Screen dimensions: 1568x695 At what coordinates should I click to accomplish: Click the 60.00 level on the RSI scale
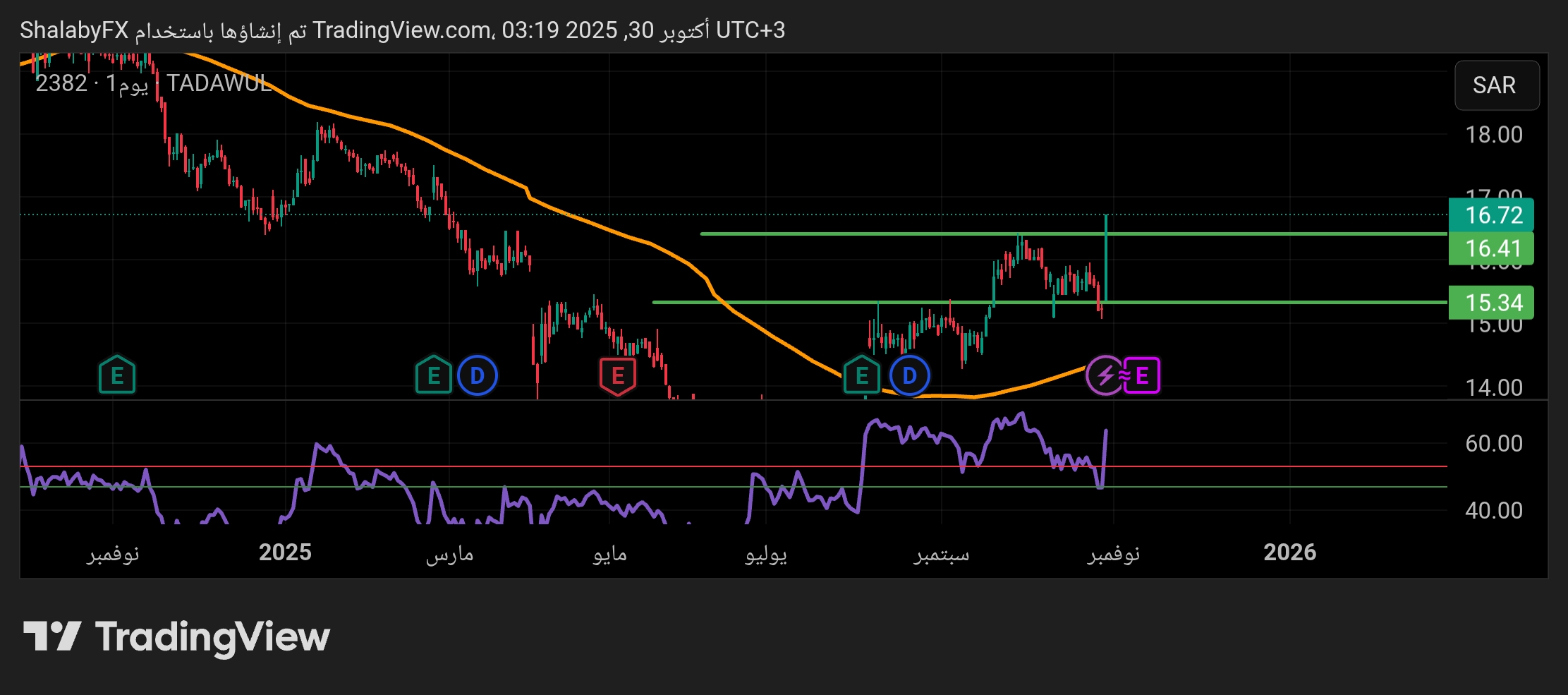click(1493, 444)
